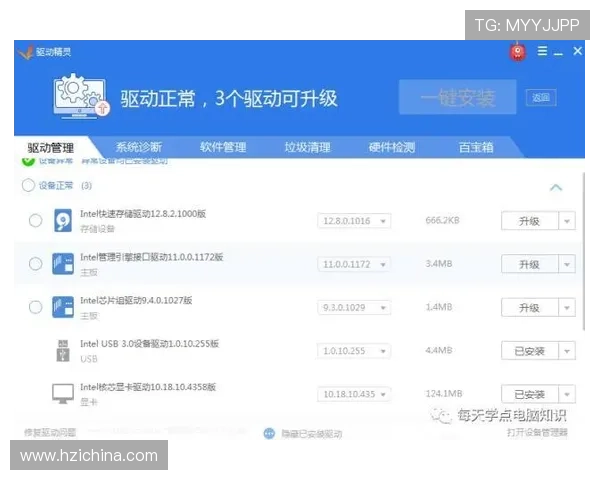
Task: Click 升级 for Intel快速存储驱动
Action: [x=530, y=221]
